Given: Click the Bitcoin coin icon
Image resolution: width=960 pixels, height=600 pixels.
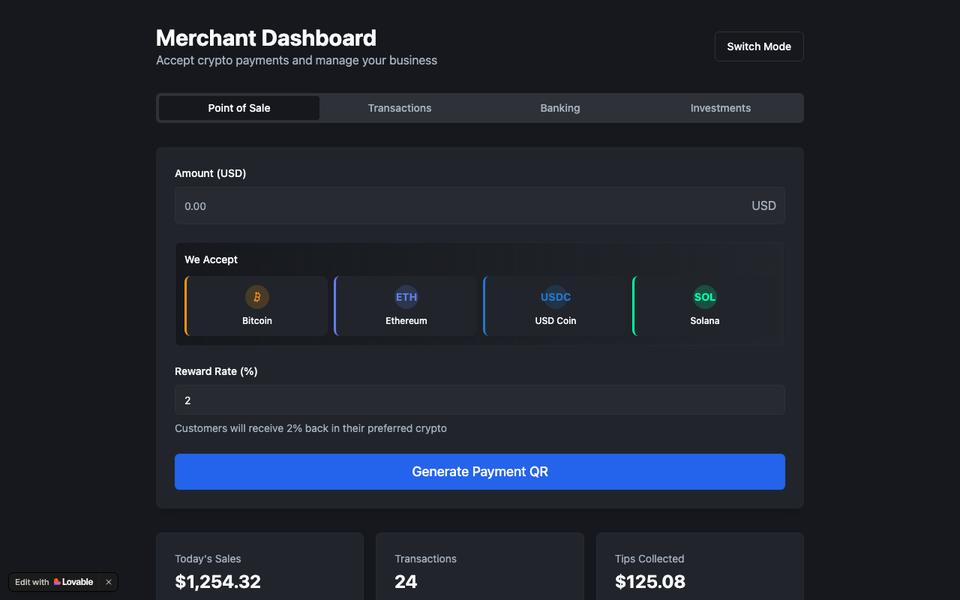Looking at the screenshot, I should [x=257, y=297].
